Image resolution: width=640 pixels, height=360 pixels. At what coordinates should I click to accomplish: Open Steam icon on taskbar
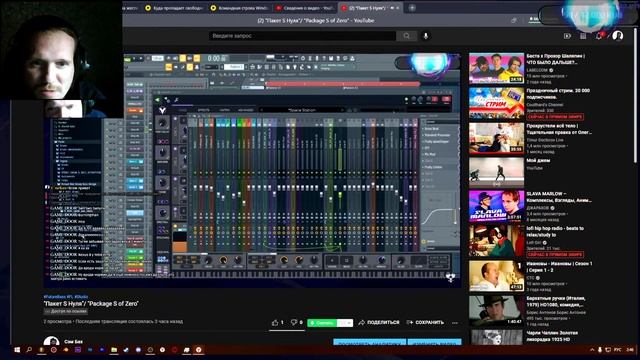tap(126, 350)
